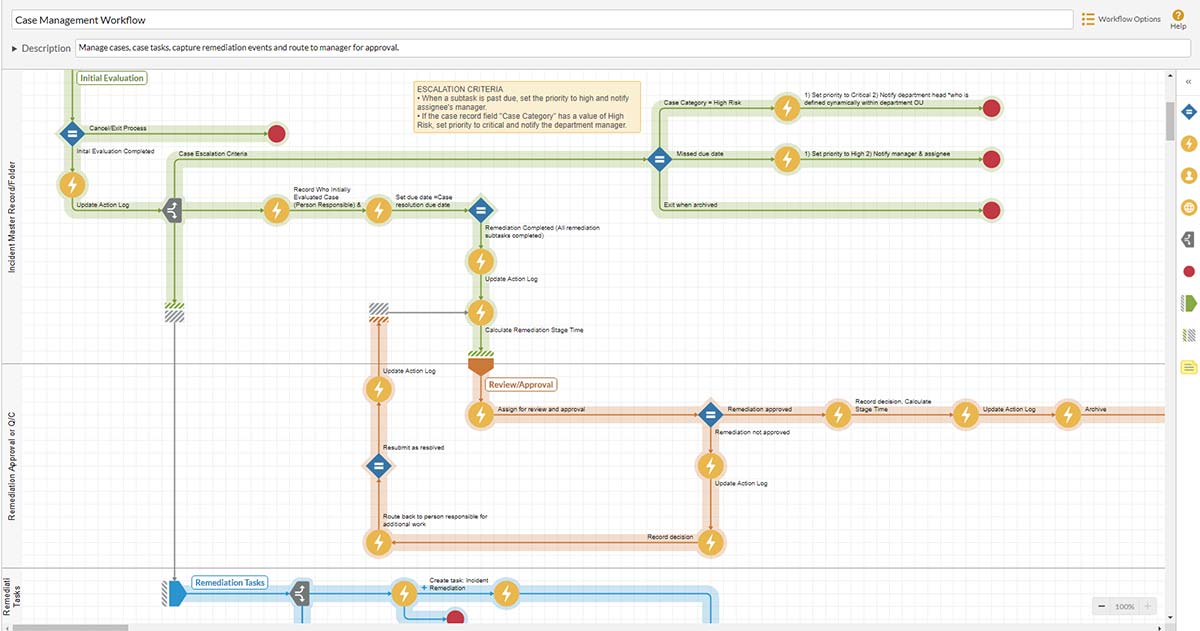
Task: Select the Set priority to Critical action
Action: click(x=788, y=108)
